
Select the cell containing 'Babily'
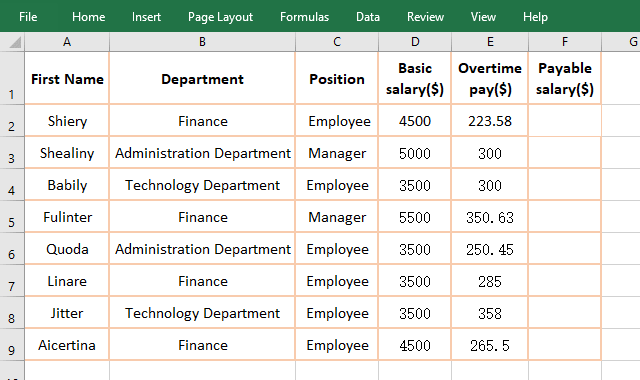tap(67, 185)
